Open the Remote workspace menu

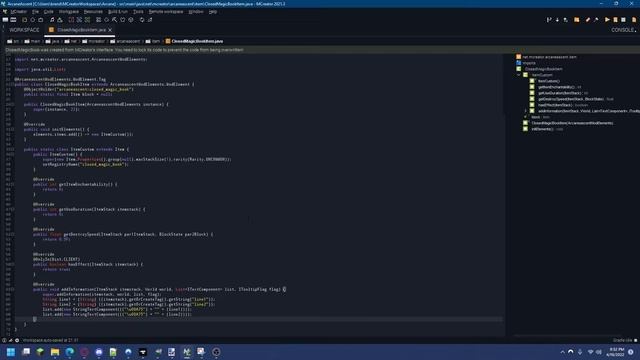tap(166, 12)
